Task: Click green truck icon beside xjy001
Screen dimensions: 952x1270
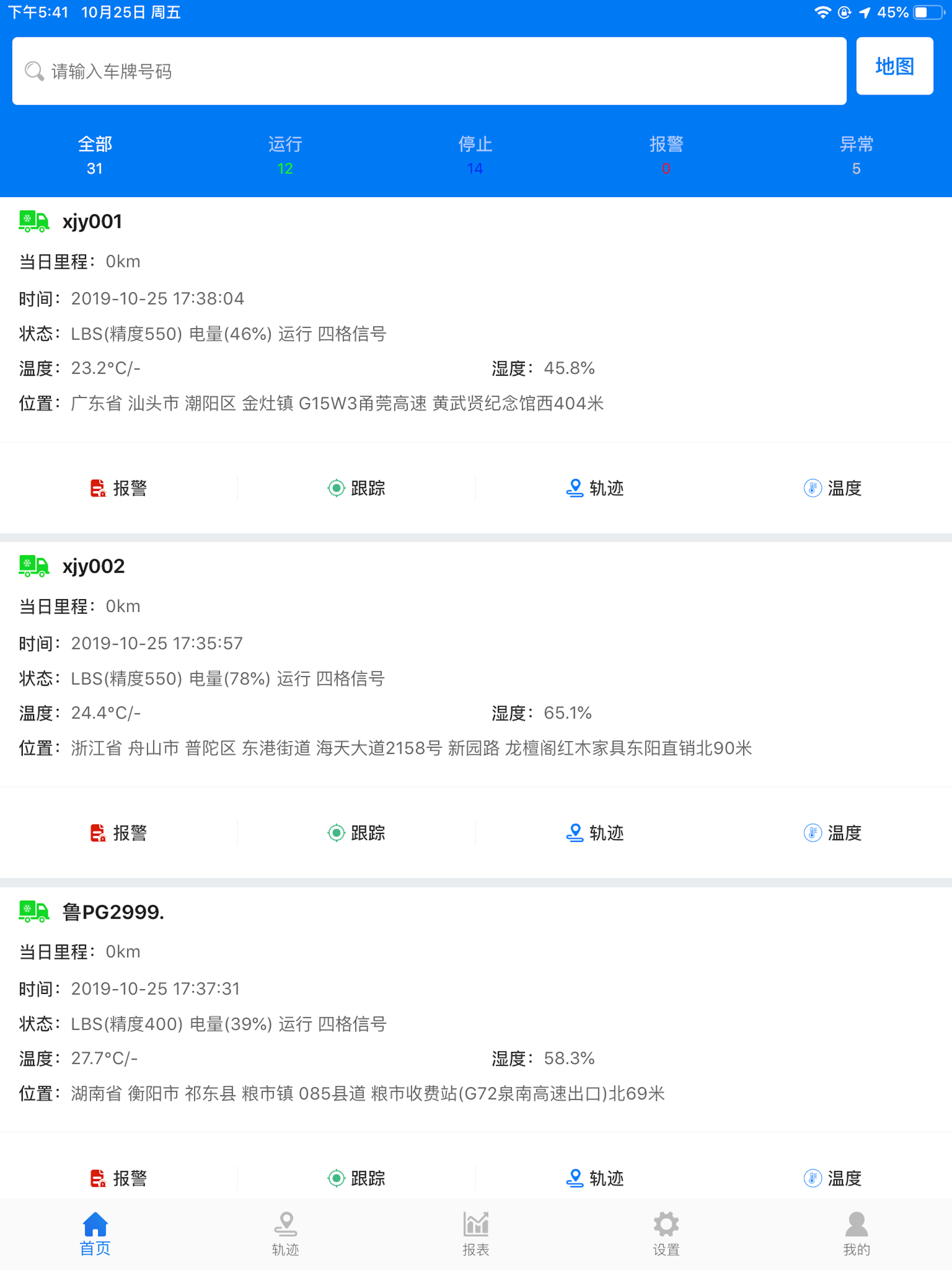Action: click(34, 221)
